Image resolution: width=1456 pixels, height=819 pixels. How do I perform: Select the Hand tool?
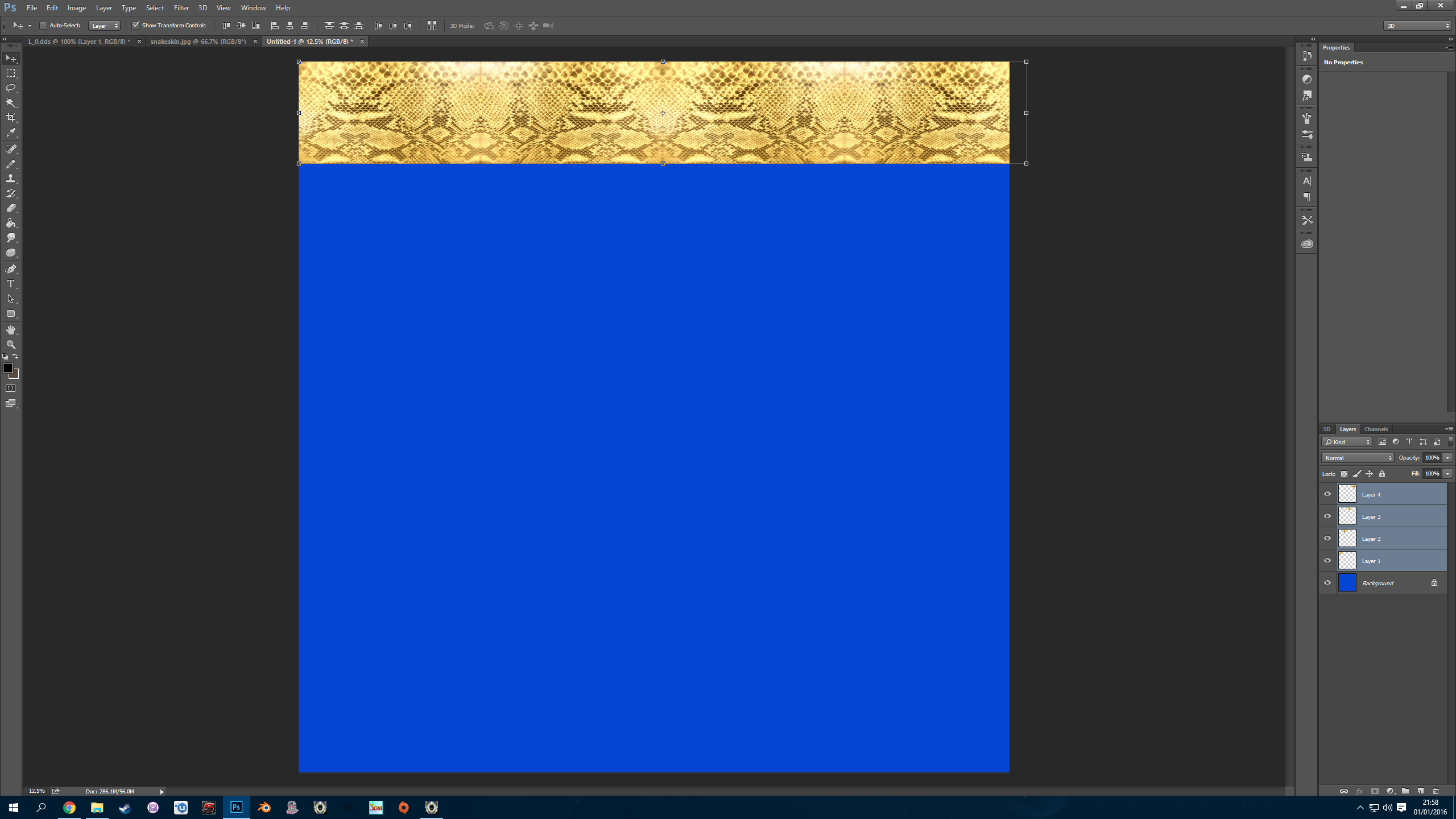pyautogui.click(x=11, y=330)
